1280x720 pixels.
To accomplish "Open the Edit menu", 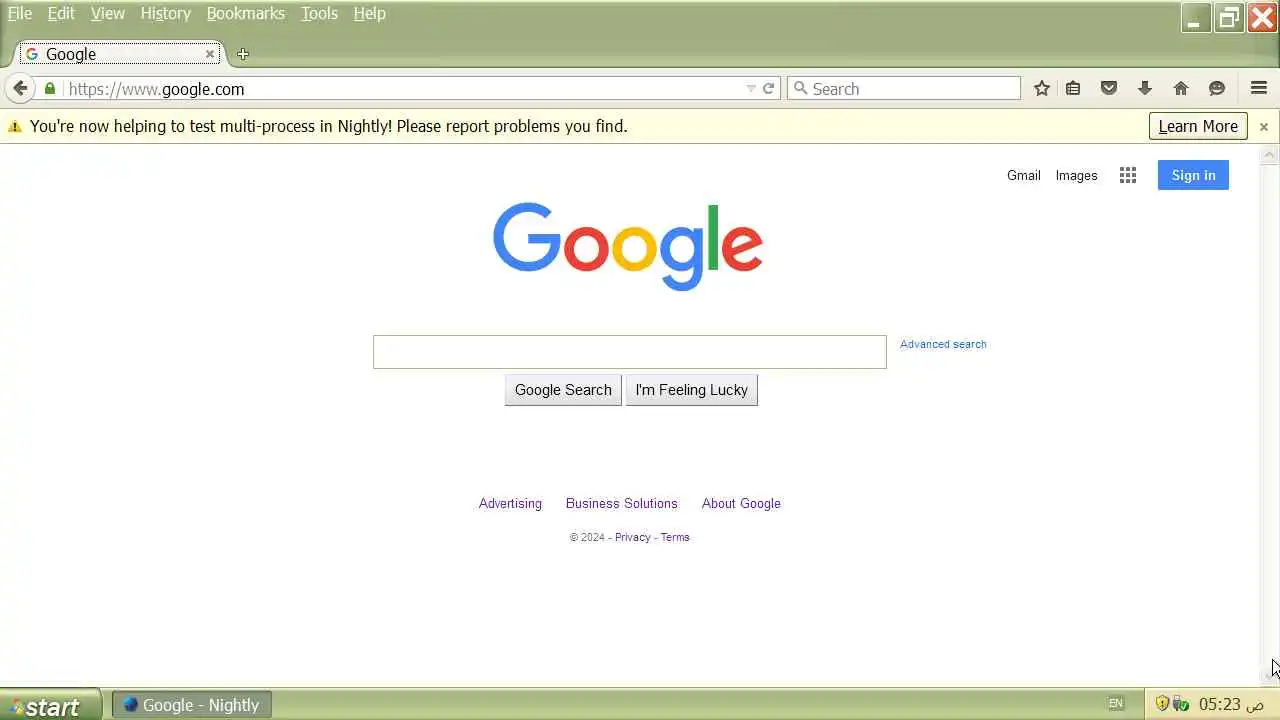I will click(x=61, y=13).
